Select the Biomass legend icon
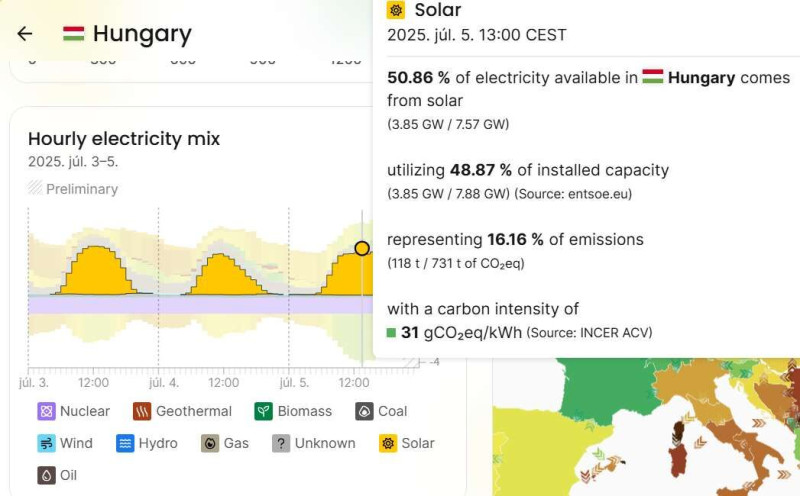 pos(264,411)
